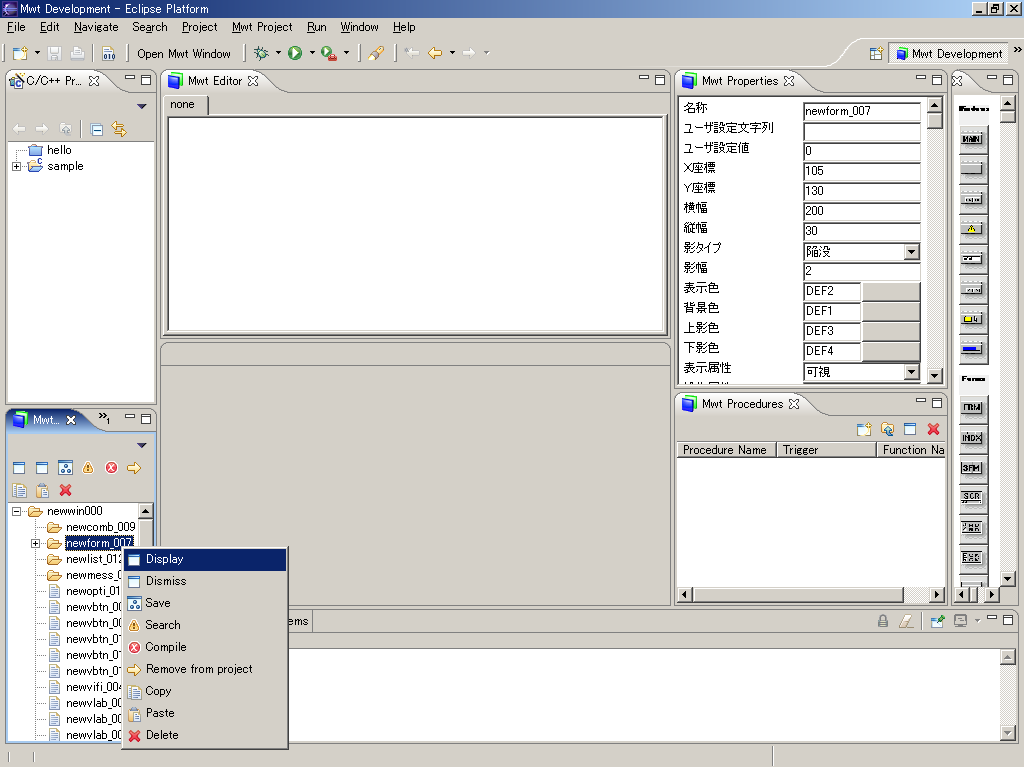Click the Remove from project arrow toolbar icon

point(134,468)
